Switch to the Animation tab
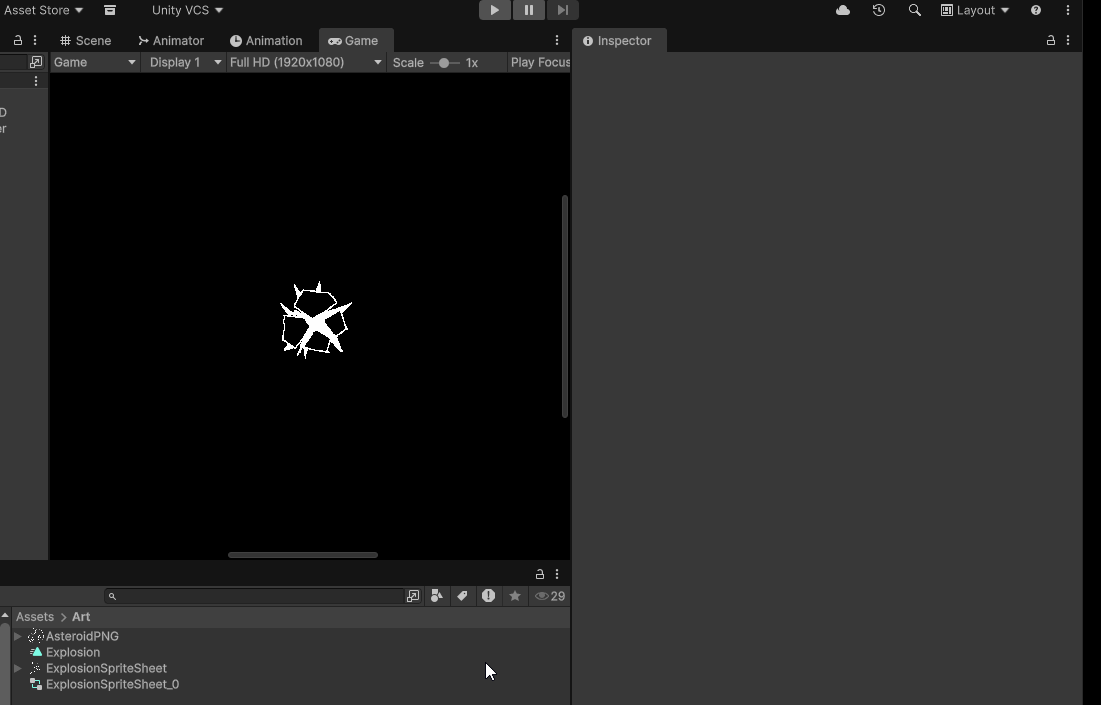Viewport: 1101px width, 705px height. (266, 41)
